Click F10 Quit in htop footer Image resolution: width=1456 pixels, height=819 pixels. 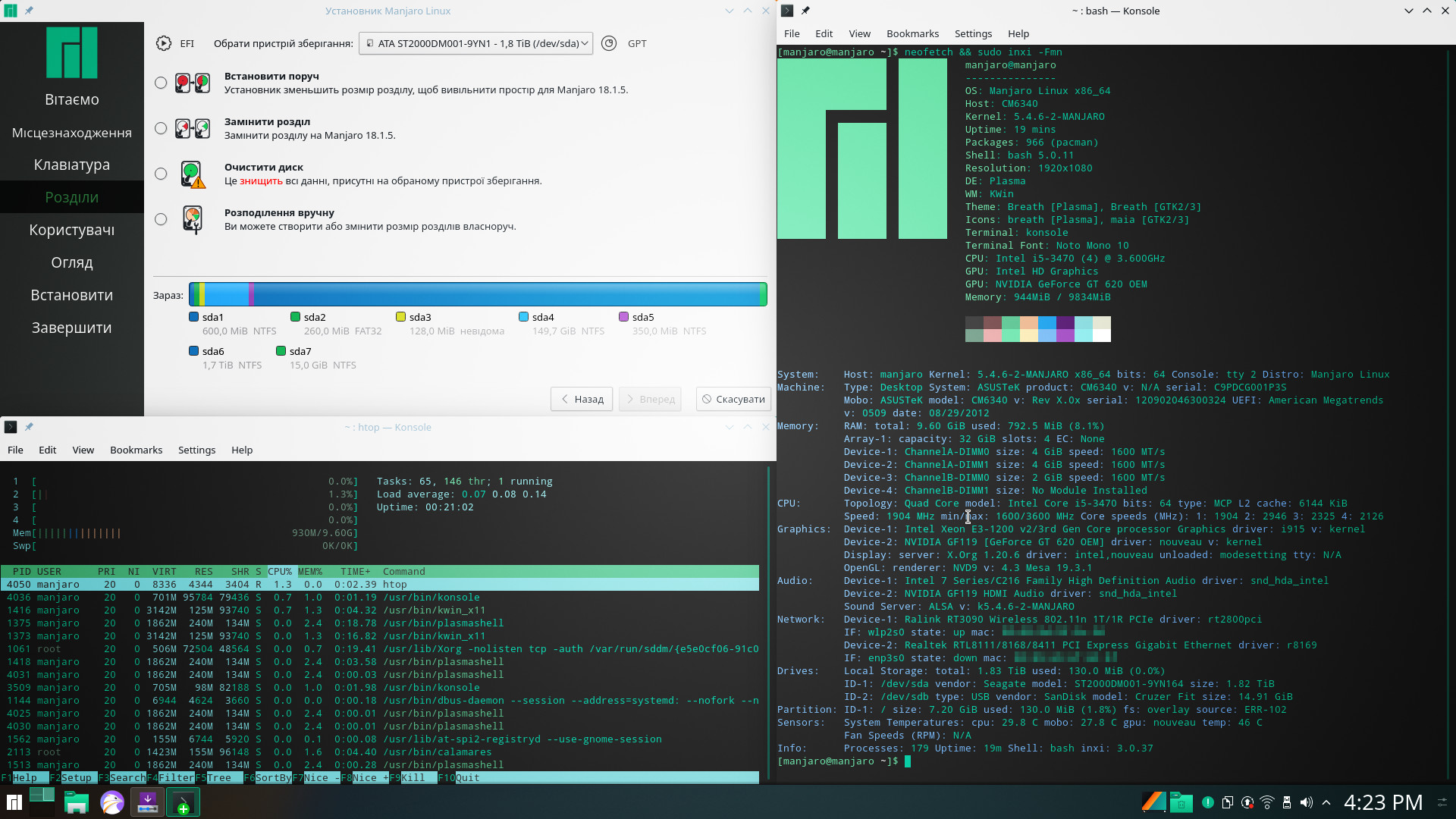459,777
